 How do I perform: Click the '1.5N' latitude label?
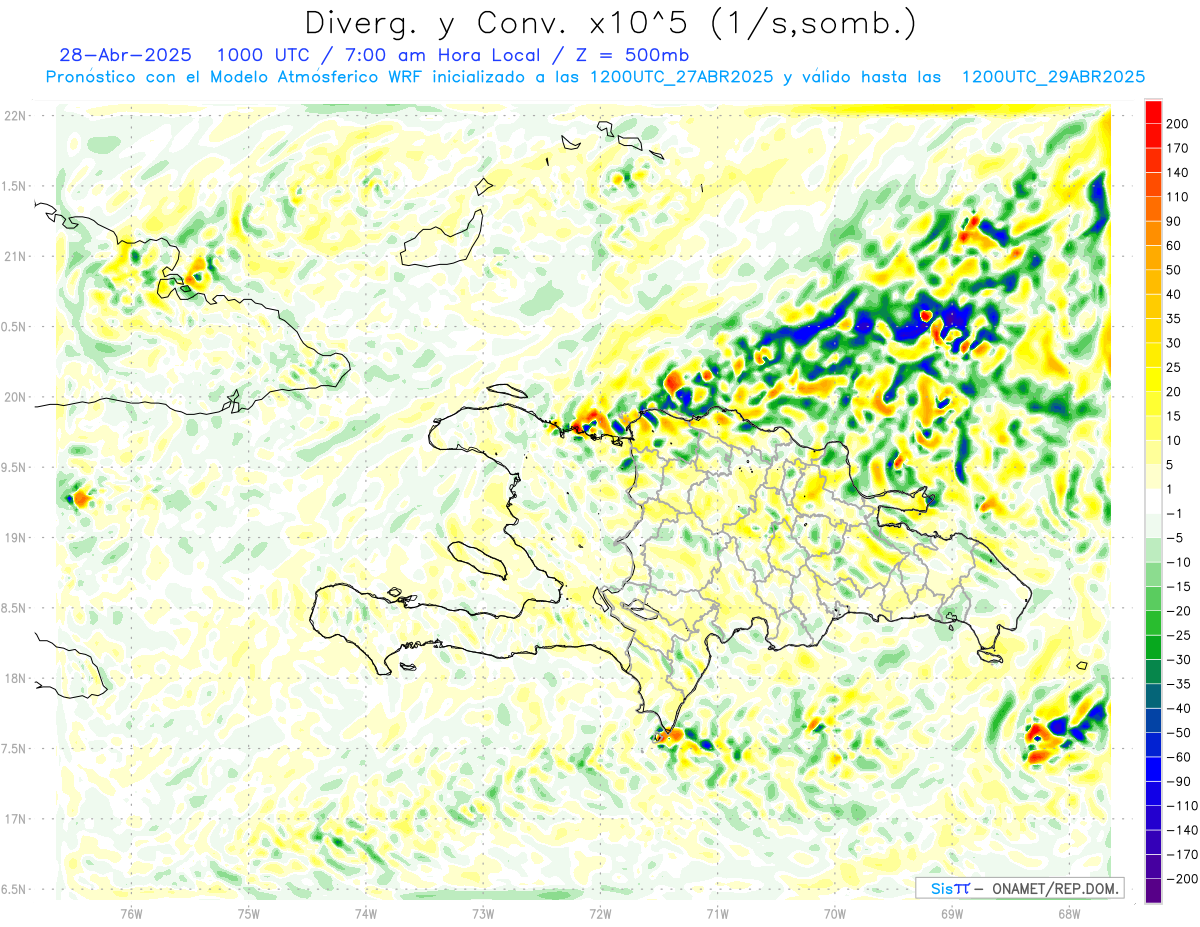[x=15, y=186]
